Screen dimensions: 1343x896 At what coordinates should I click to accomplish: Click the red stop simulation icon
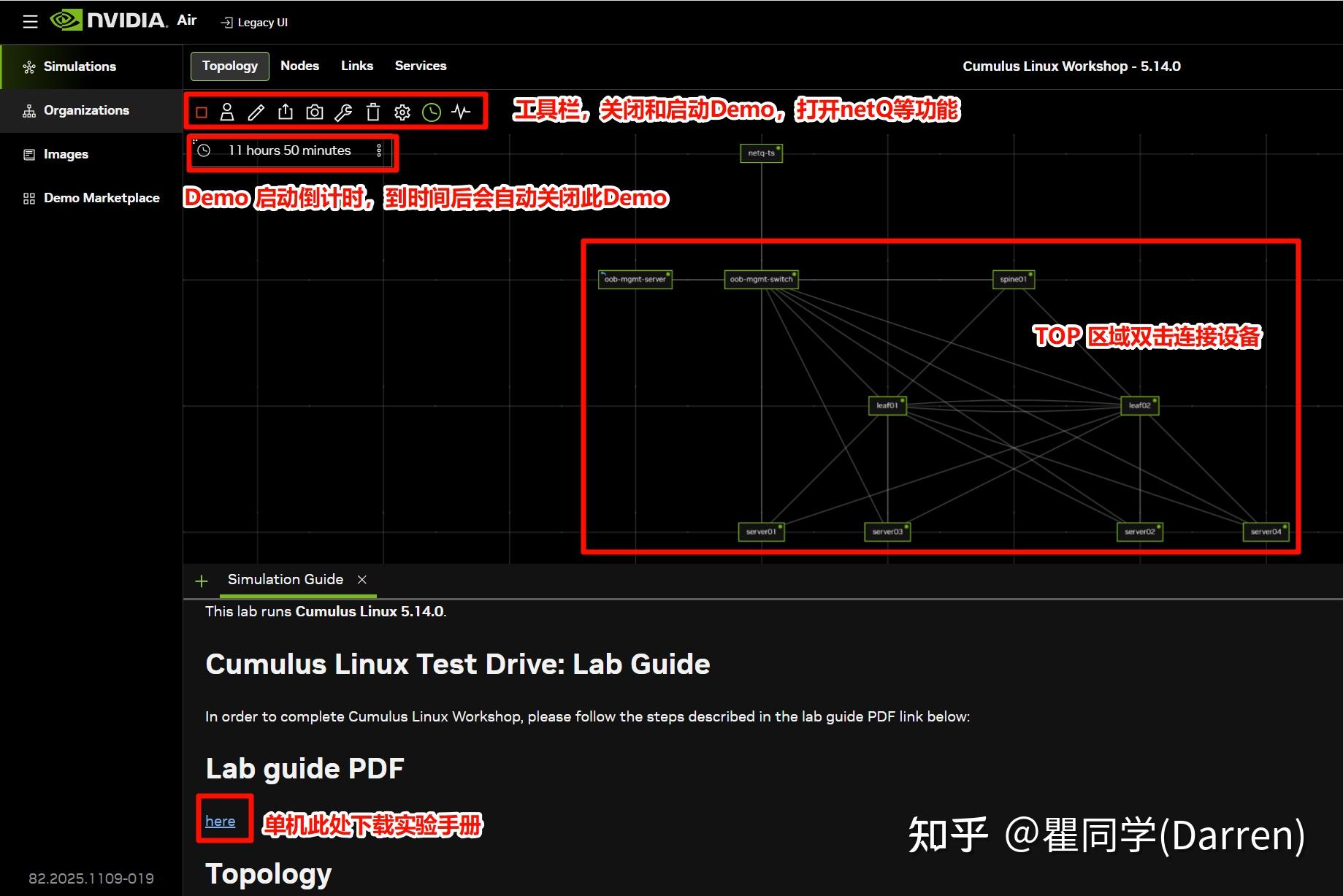click(201, 112)
